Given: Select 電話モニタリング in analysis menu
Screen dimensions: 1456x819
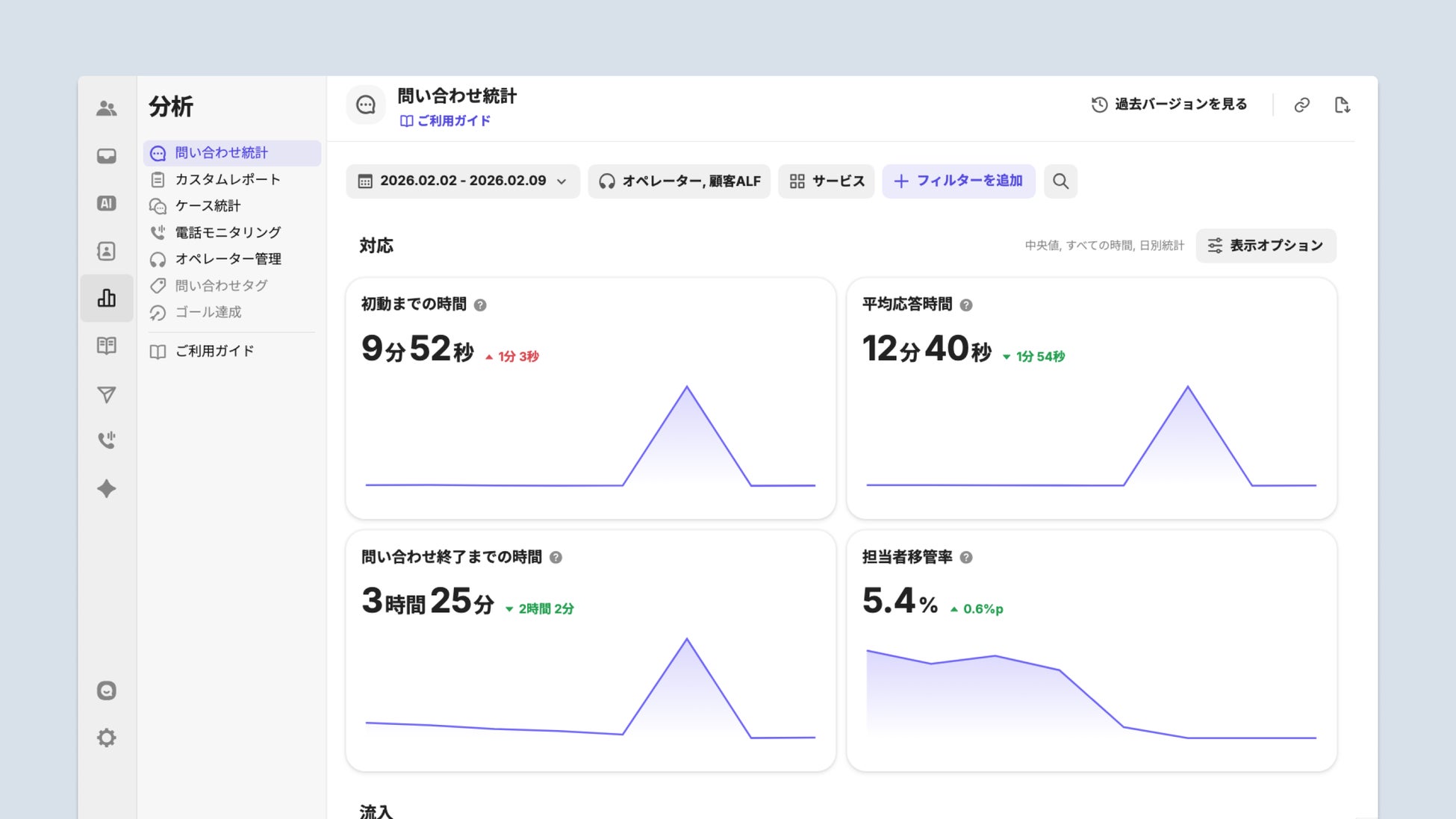Looking at the screenshot, I should pos(227,232).
